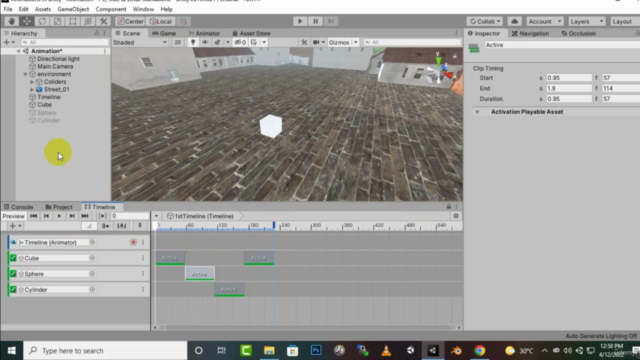
Task: Select Directional light in Hierarchy
Action: pos(58,59)
